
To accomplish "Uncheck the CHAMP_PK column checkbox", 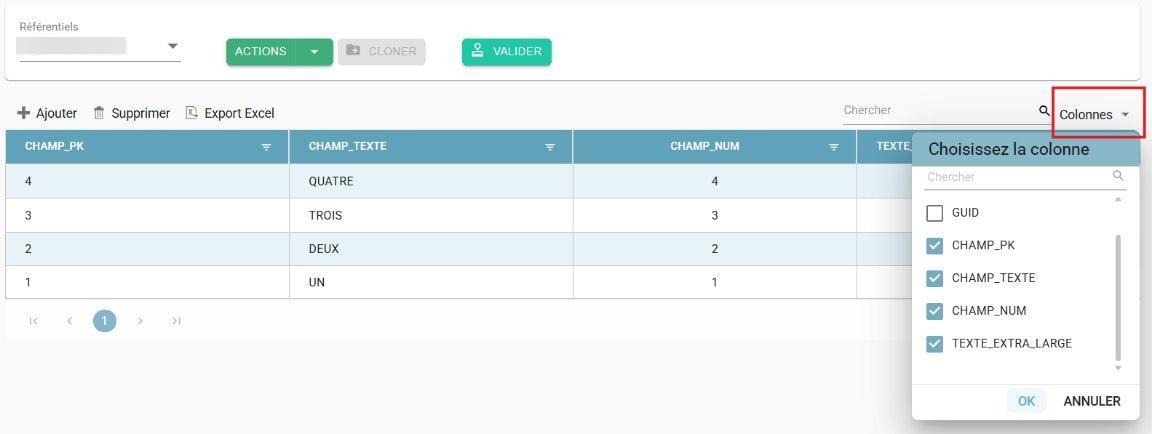I will pos(935,245).
